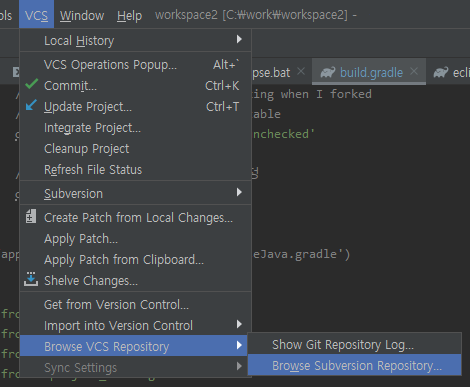470x387 pixels.
Task: Click the Subversion submenu arrow
Action: 239,192
